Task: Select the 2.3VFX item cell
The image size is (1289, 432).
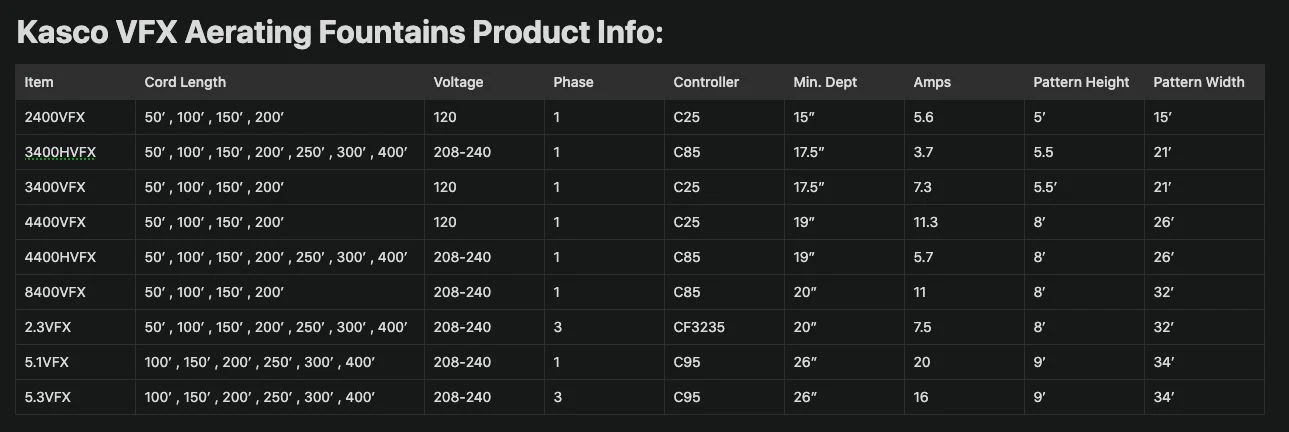Action: [49, 327]
